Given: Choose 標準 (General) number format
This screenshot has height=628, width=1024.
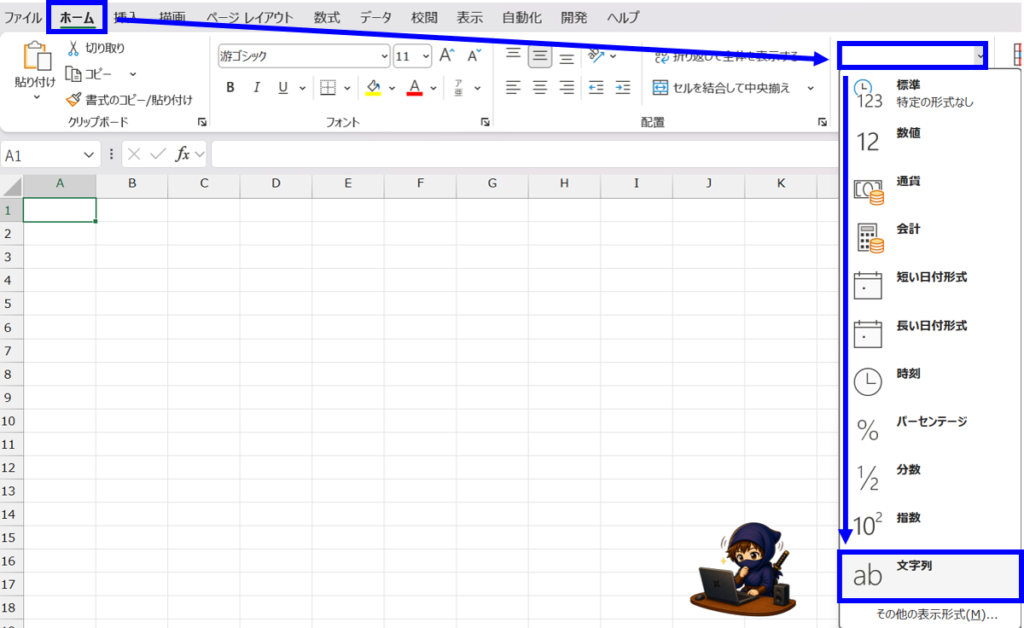Looking at the screenshot, I should pos(930,93).
